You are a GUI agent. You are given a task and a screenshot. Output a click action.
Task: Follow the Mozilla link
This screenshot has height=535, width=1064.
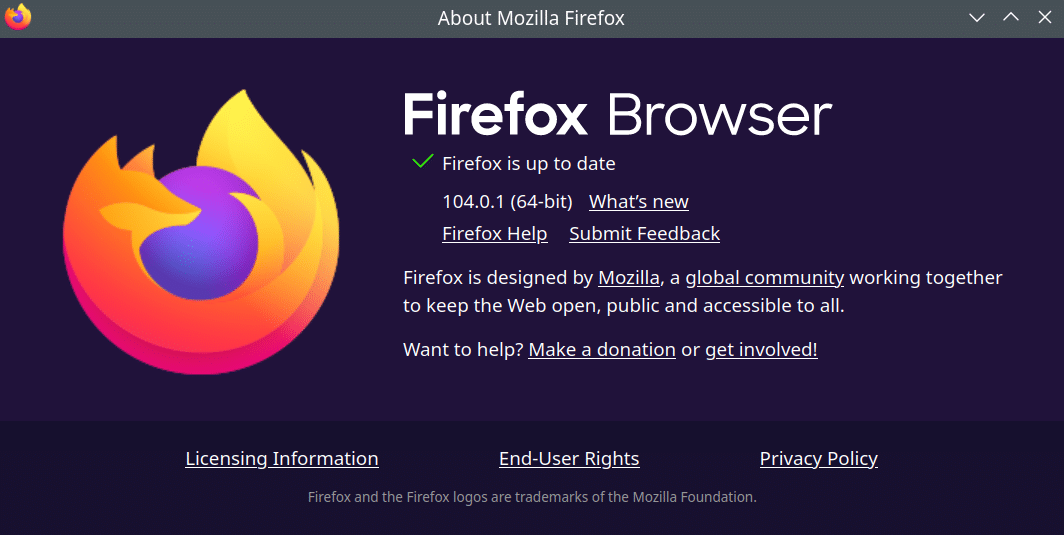(628, 278)
